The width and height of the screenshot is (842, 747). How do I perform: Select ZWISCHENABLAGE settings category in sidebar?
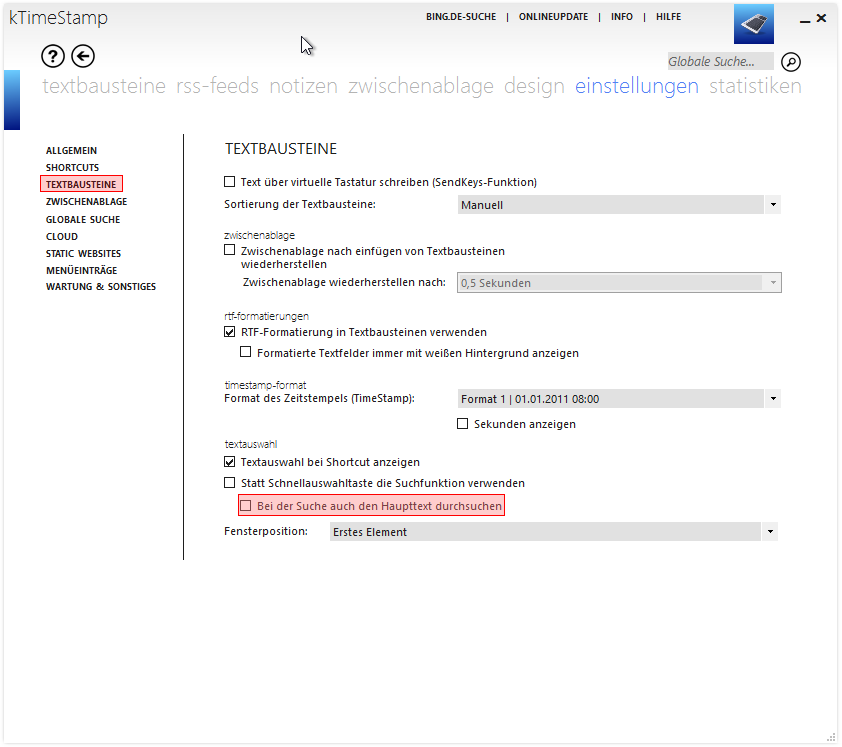coord(86,202)
